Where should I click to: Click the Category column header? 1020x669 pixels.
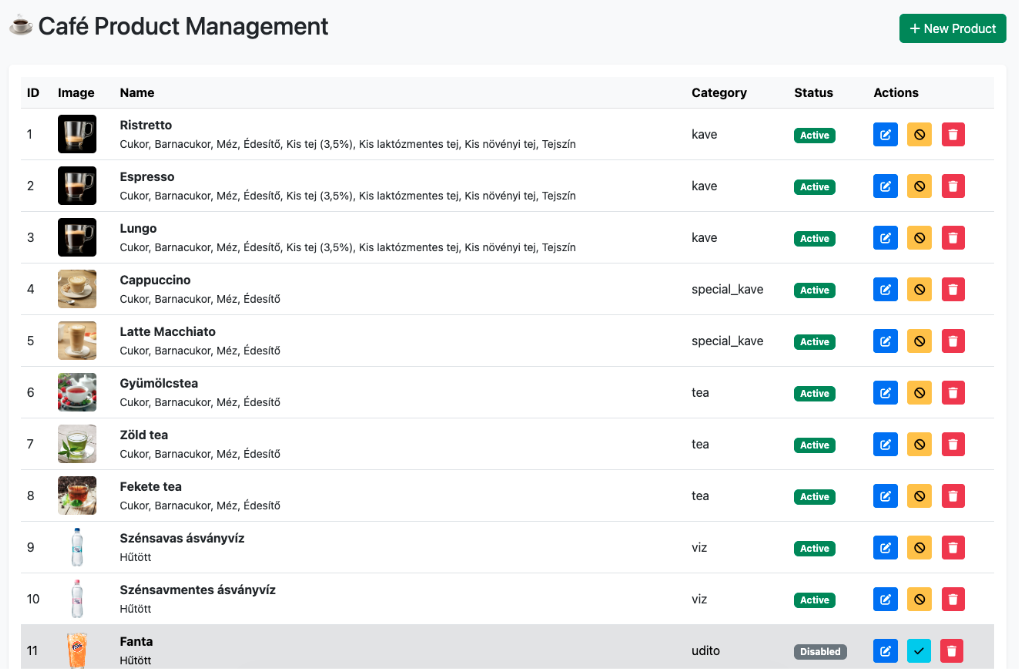719,93
